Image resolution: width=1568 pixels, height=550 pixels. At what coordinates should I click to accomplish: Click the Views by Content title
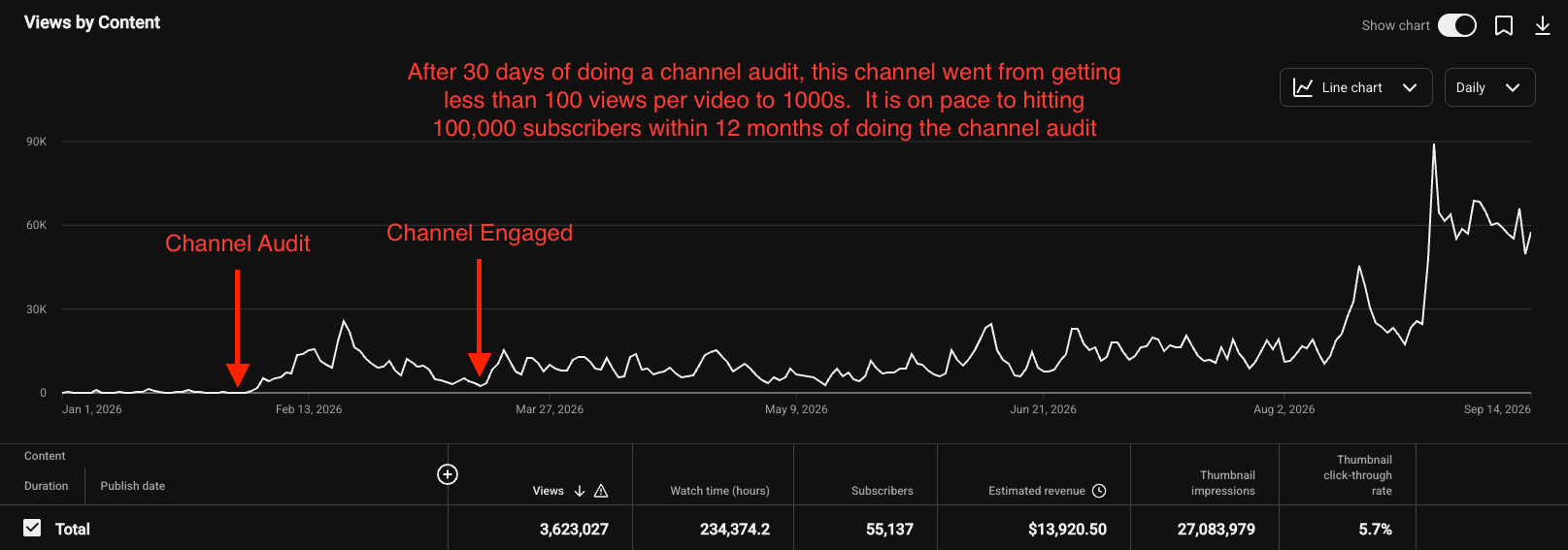click(92, 22)
